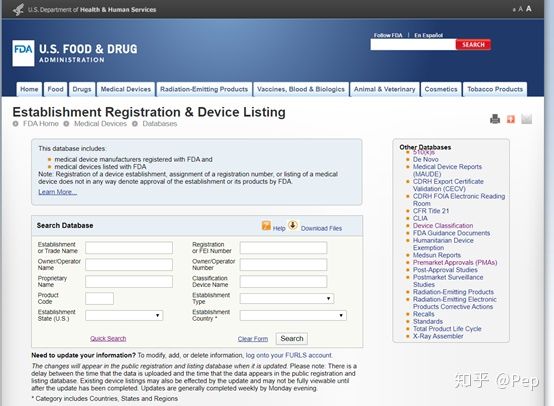Click the Clear Form link

253,339
